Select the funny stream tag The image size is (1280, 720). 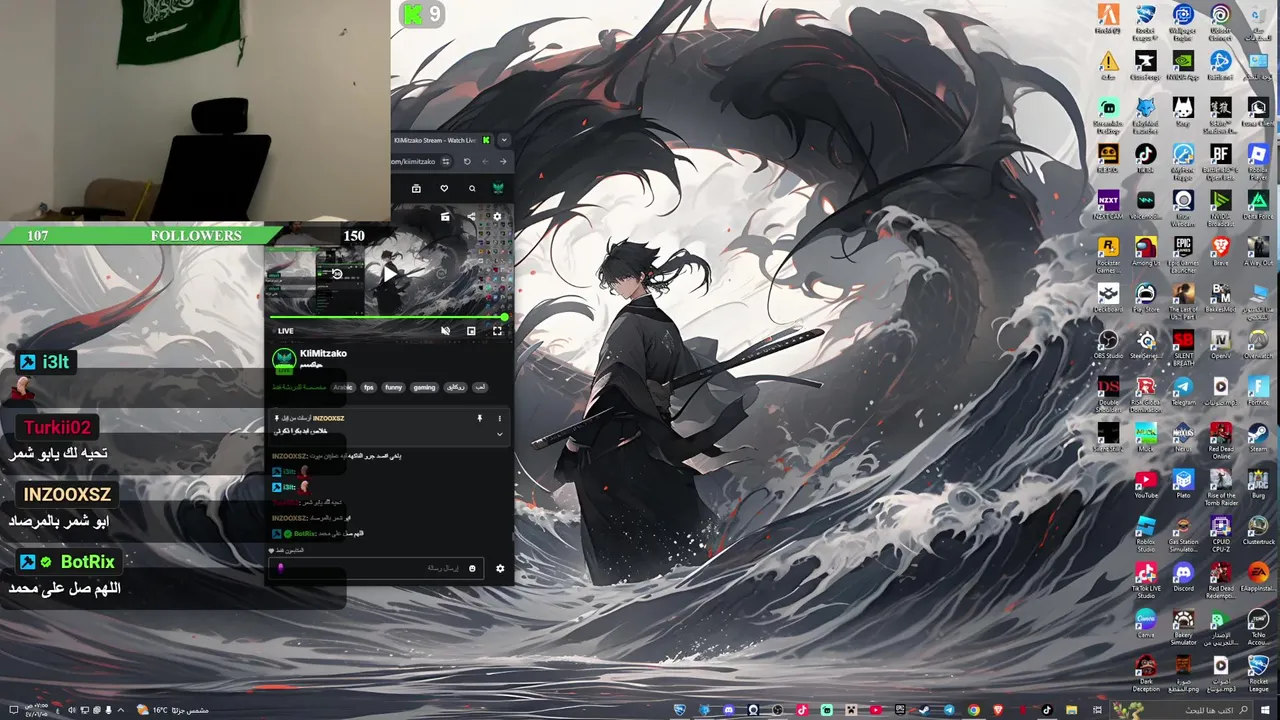393,387
